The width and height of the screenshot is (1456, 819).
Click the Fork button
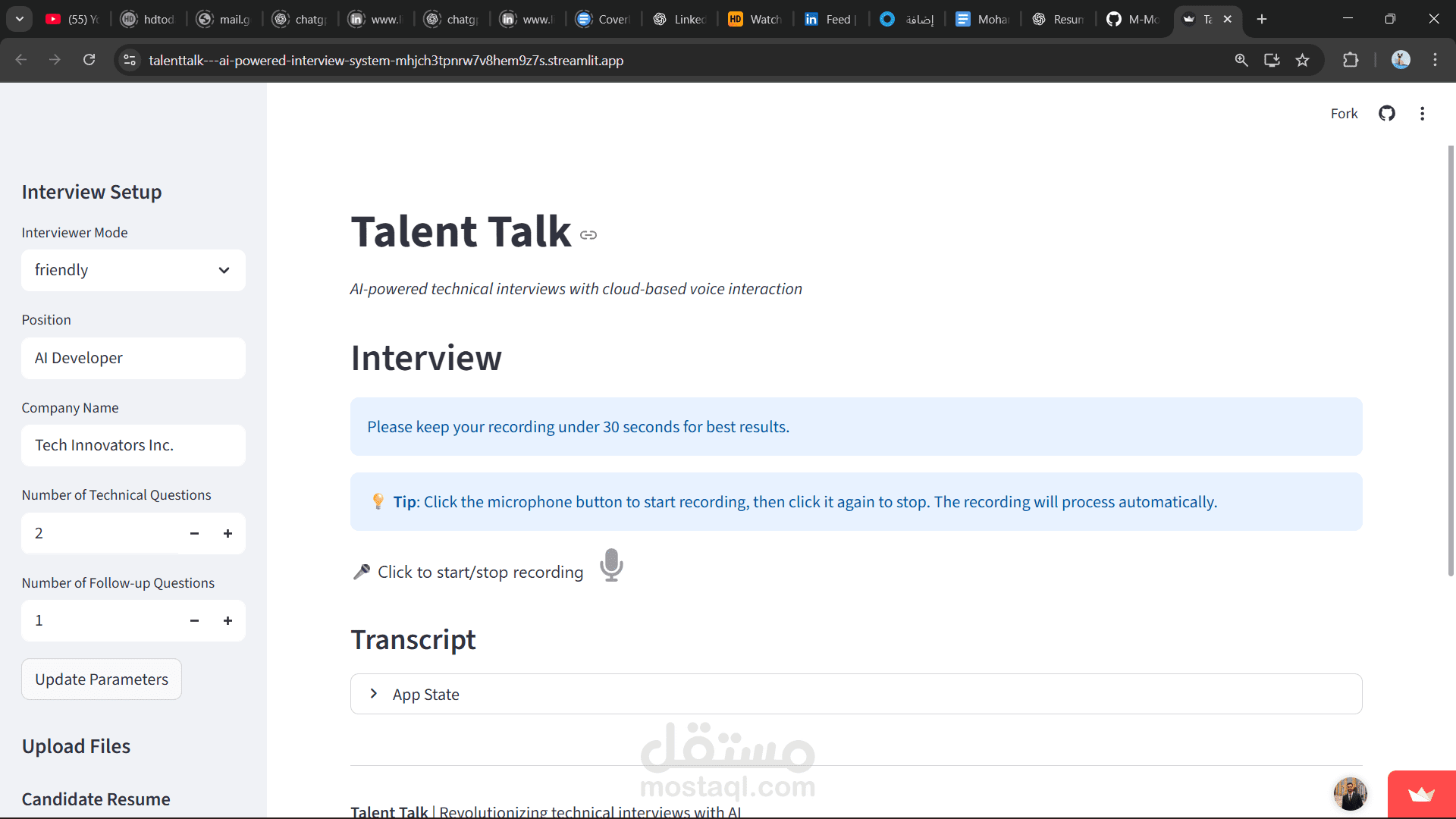point(1344,114)
